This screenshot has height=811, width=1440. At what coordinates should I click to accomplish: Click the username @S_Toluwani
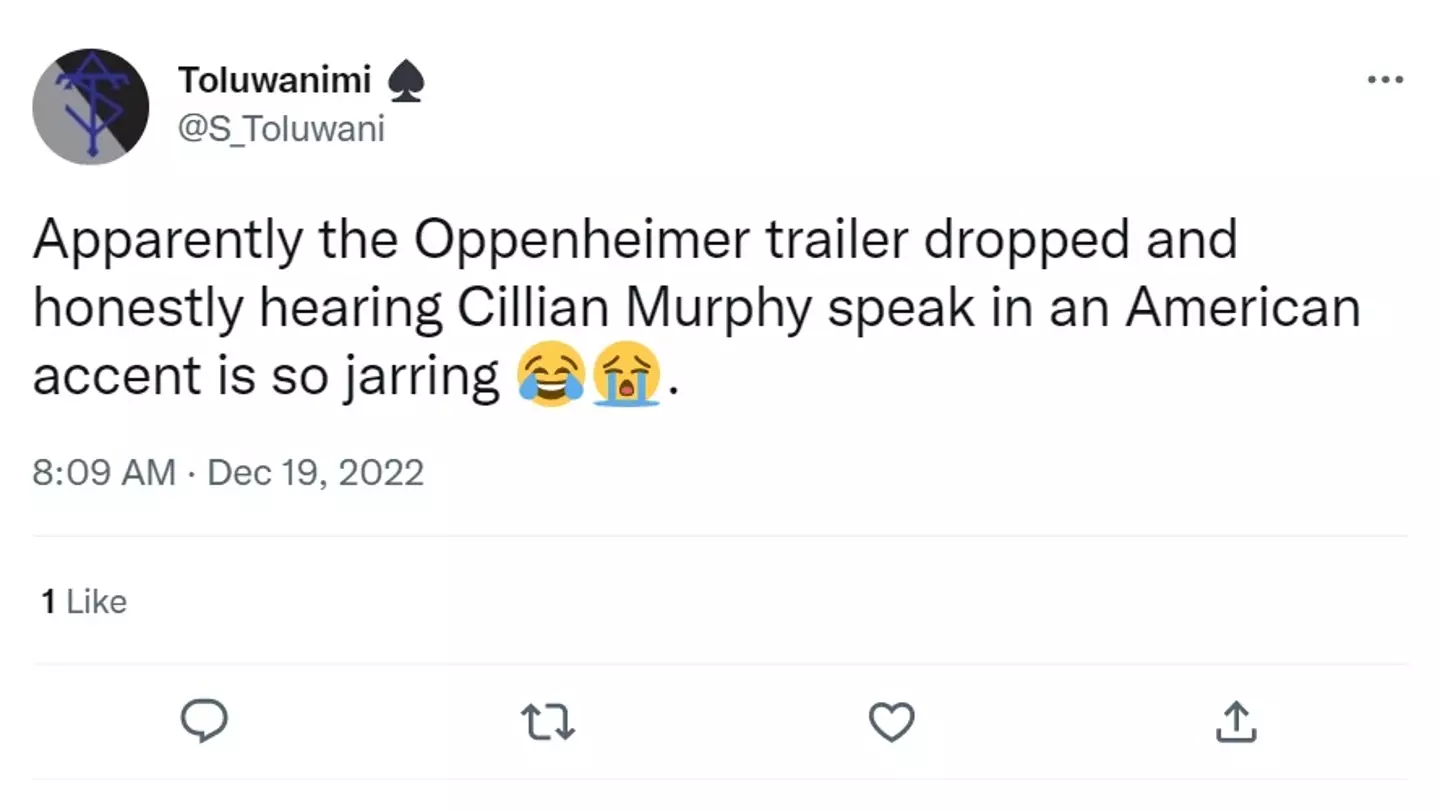(x=283, y=128)
